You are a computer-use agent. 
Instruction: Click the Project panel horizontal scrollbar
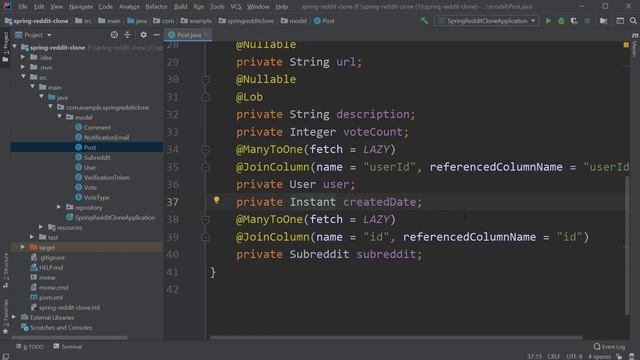(x=69, y=338)
